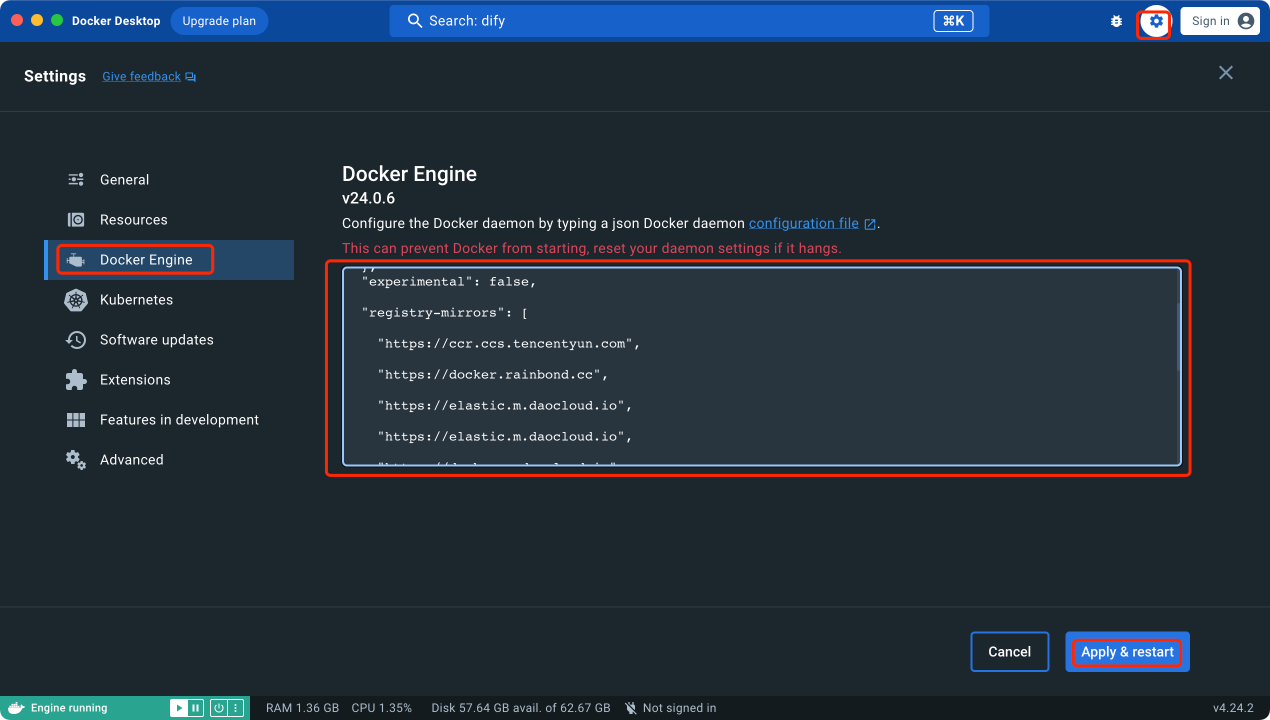The width and height of the screenshot is (1270, 720).
Task: Open Features in development settings
Action: pos(169,420)
